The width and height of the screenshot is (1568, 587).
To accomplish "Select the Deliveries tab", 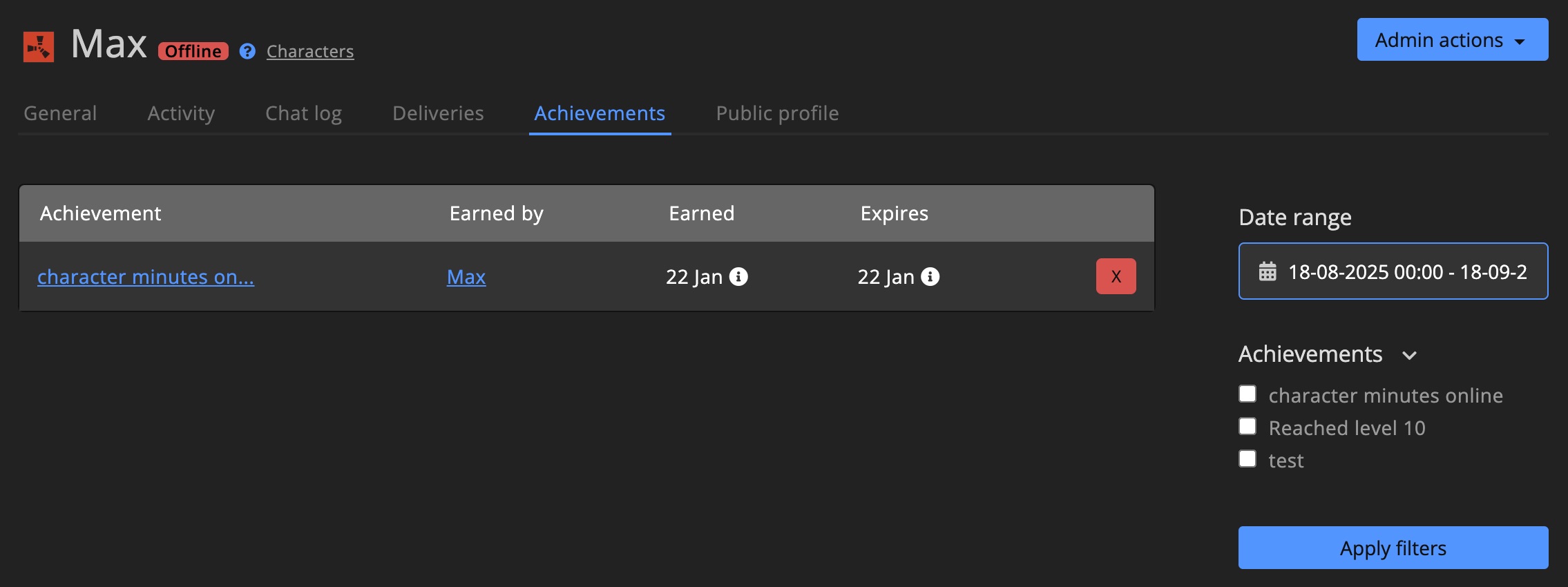I will click(438, 113).
